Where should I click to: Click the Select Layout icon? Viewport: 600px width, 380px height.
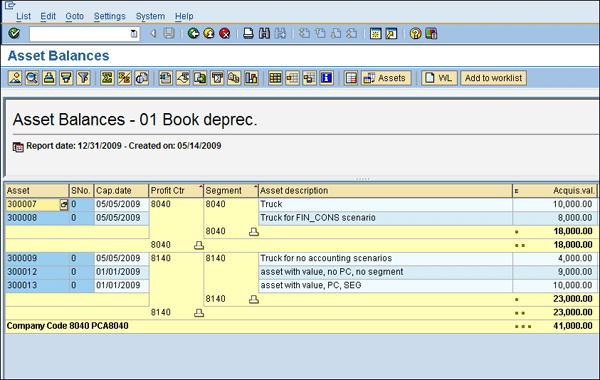pyautogui.click(x=292, y=78)
